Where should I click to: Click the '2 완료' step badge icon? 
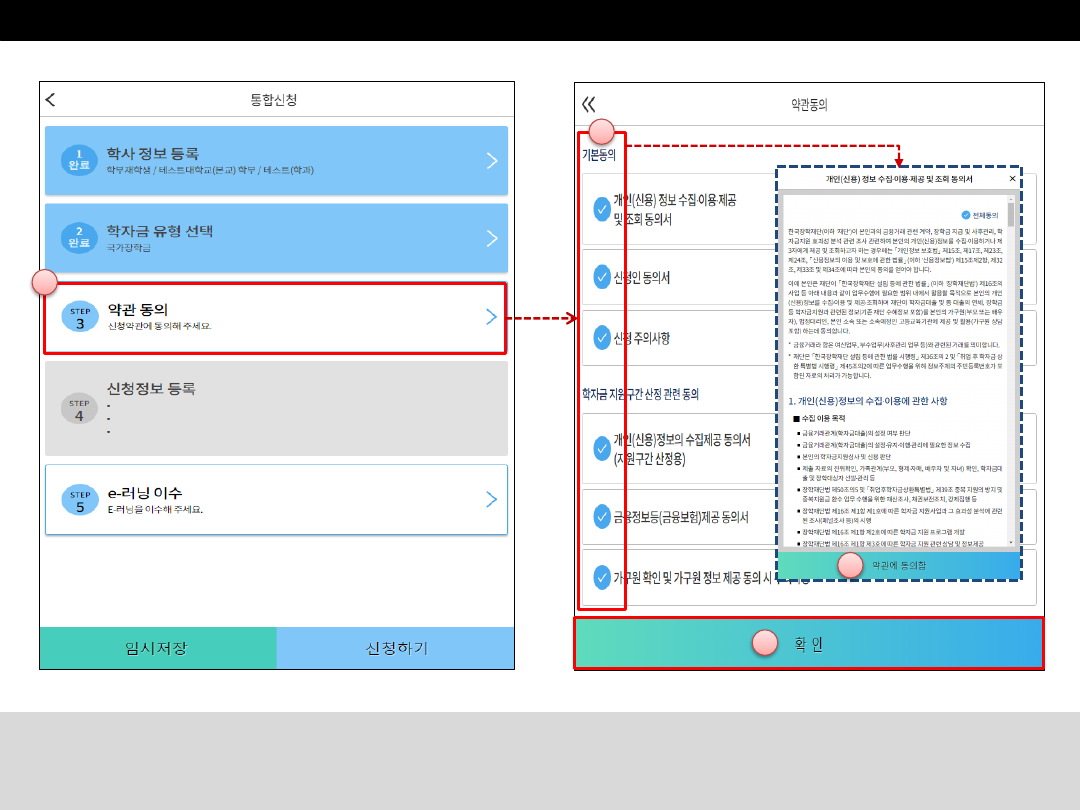(80, 239)
